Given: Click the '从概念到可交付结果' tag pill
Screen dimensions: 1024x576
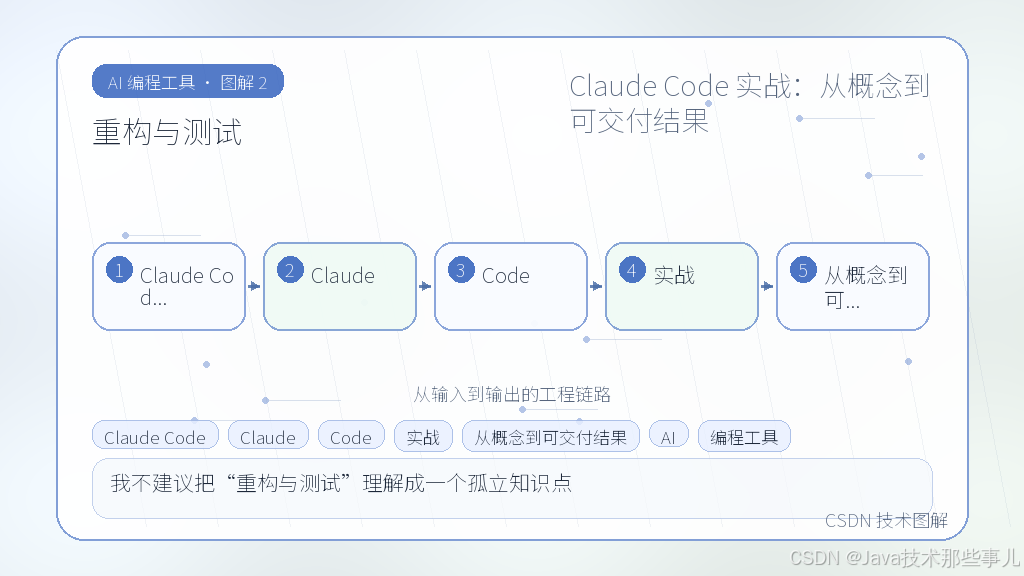Looking at the screenshot, I should coord(551,436).
